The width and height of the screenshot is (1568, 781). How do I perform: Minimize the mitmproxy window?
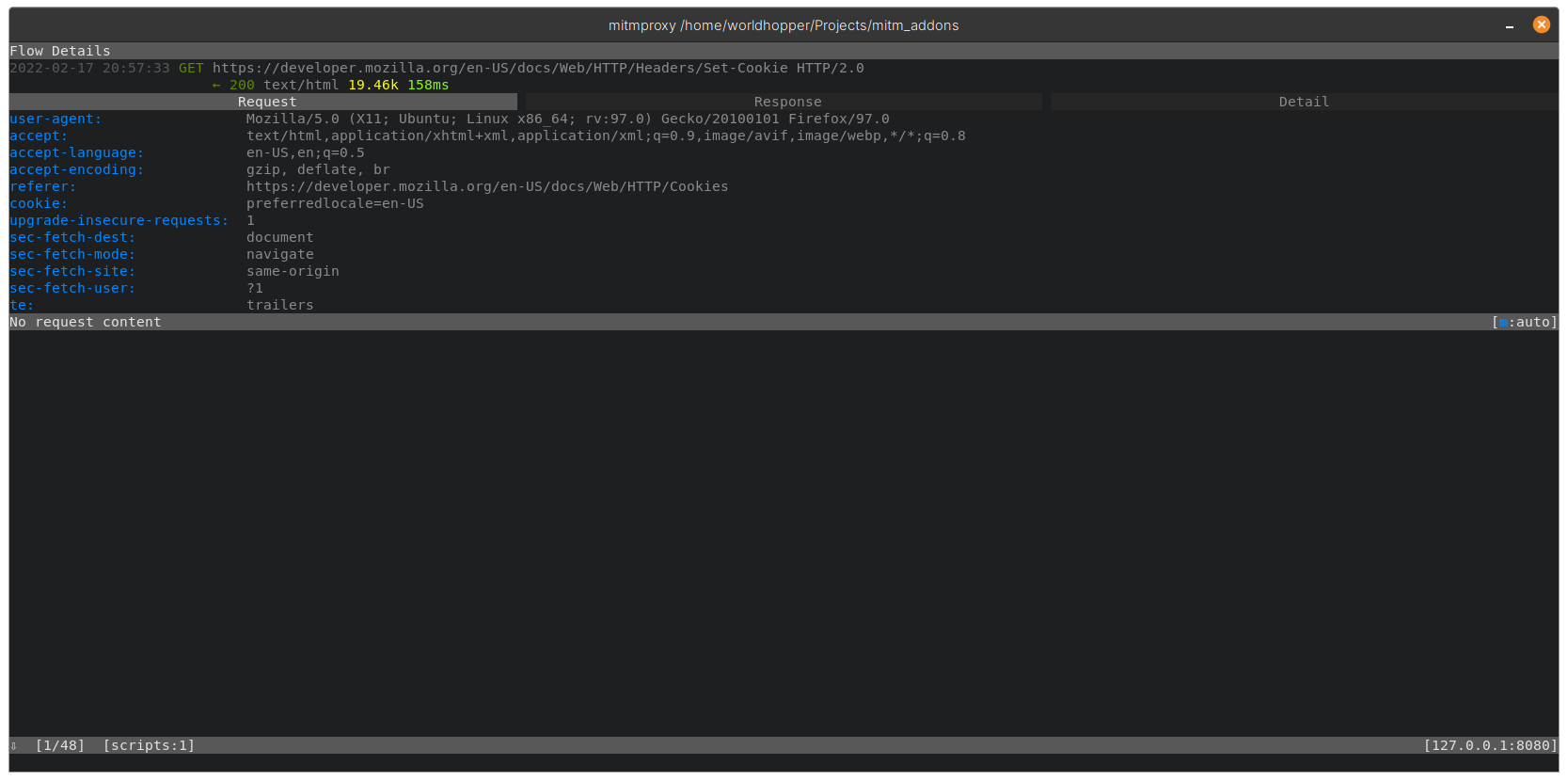[1510, 26]
